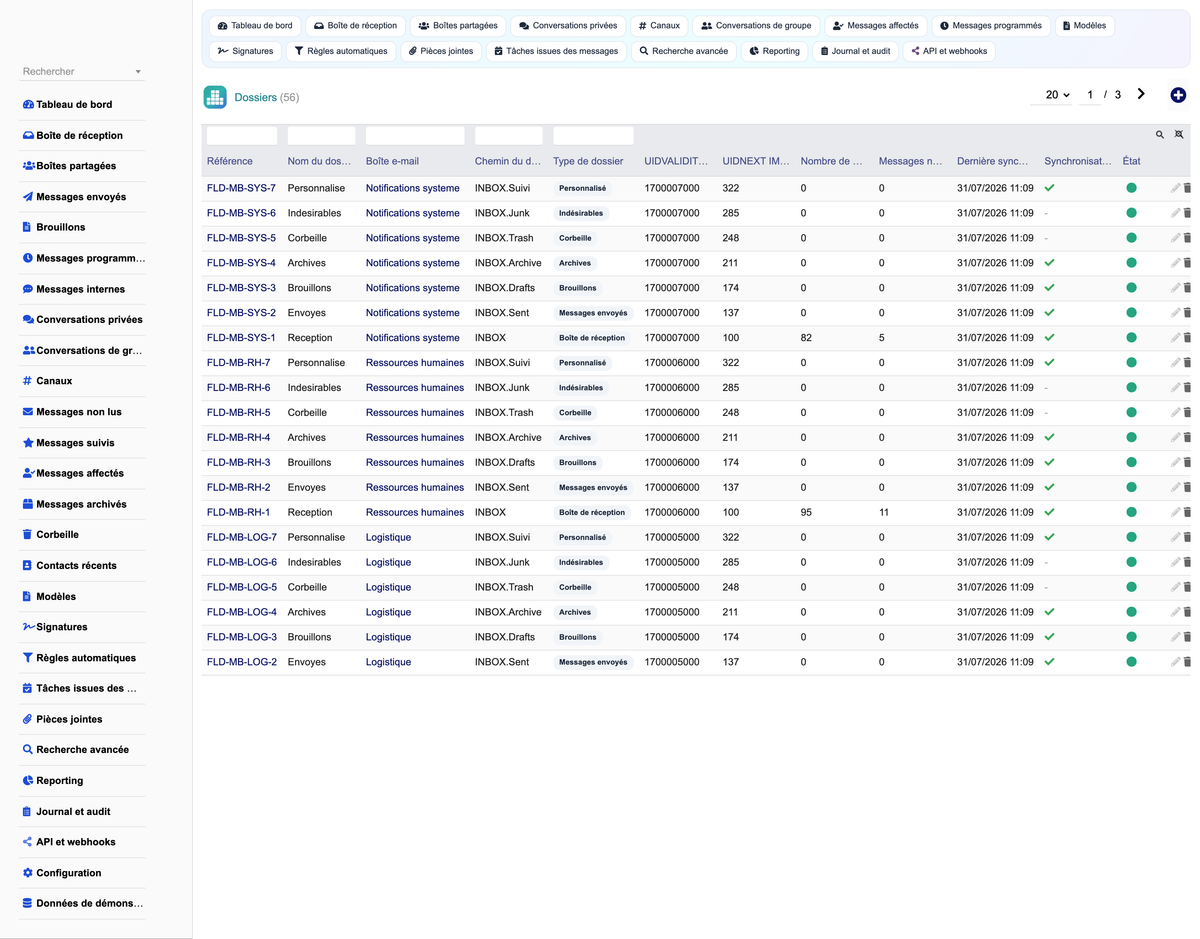The image size is (1200, 939).
Task: Click Boîte de réception badge in row FLD-MB-SYS-1
Action: point(592,338)
